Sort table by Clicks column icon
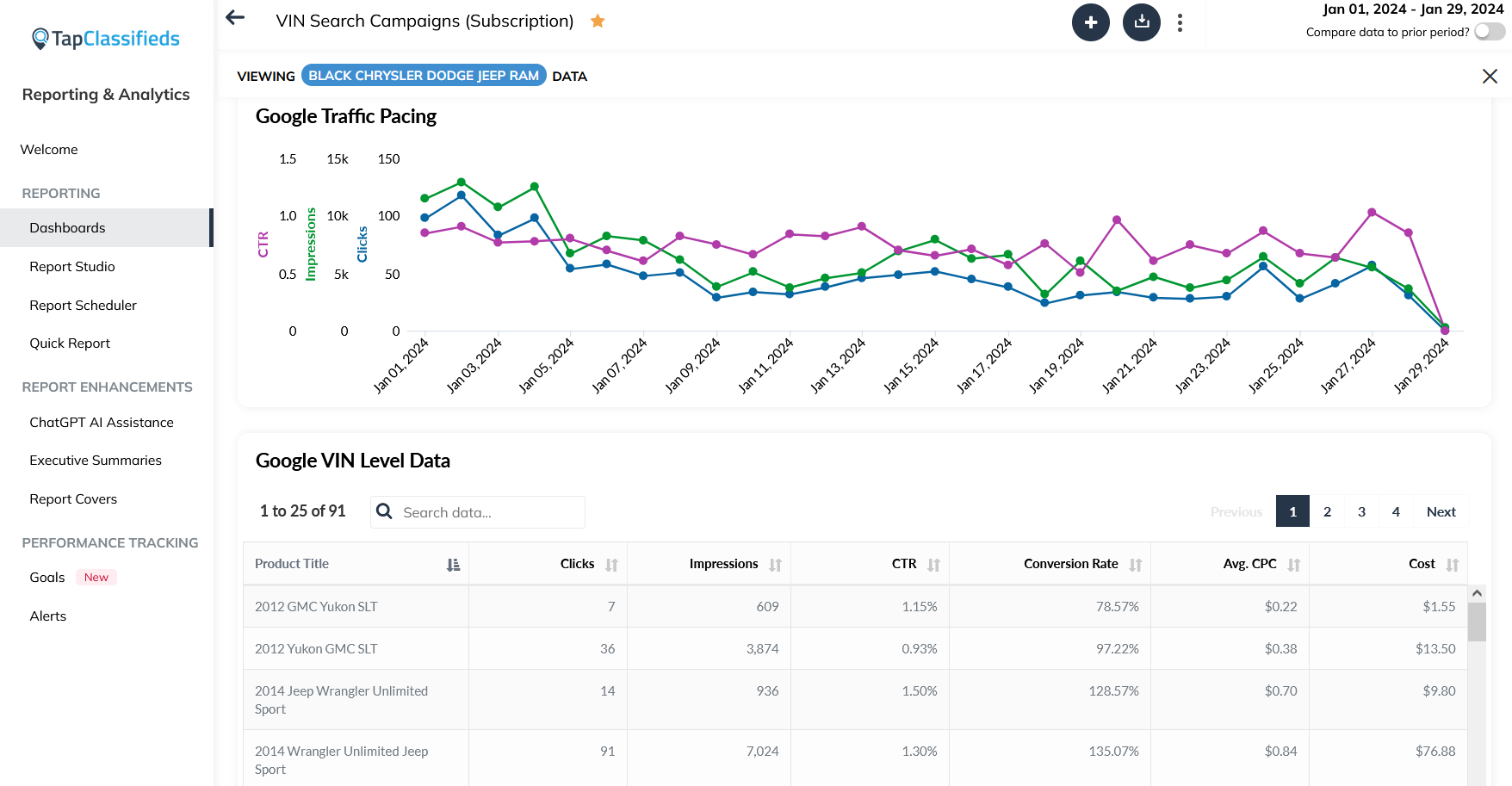The width and height of the screenshot is (1512, 786). pyautogui.click(x=611, y=565)
